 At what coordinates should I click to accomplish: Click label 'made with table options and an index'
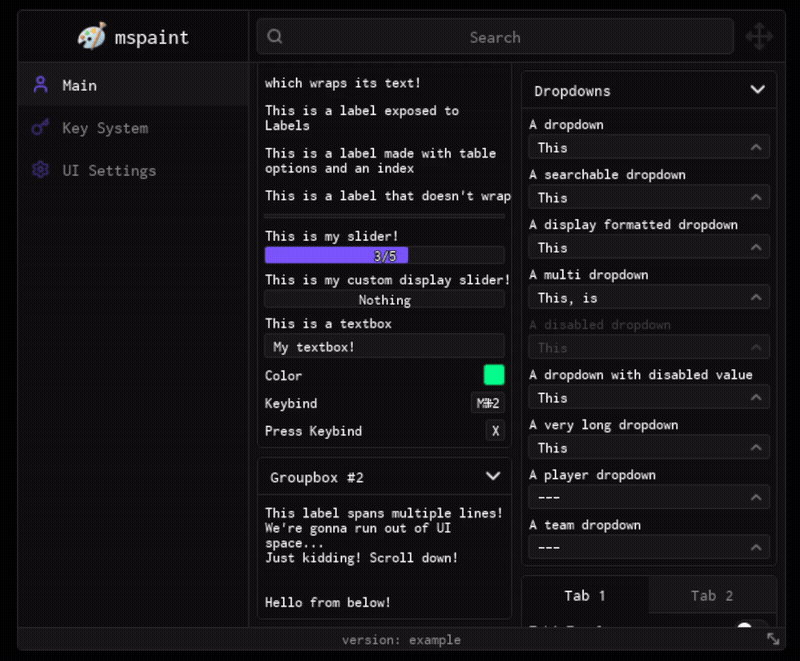tap(380, 161)
